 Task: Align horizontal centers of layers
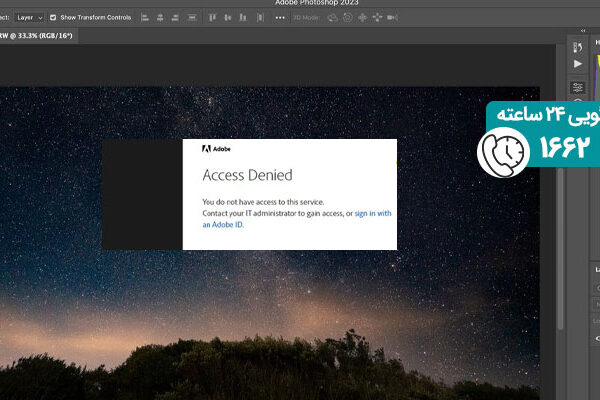tap(160, 18)
